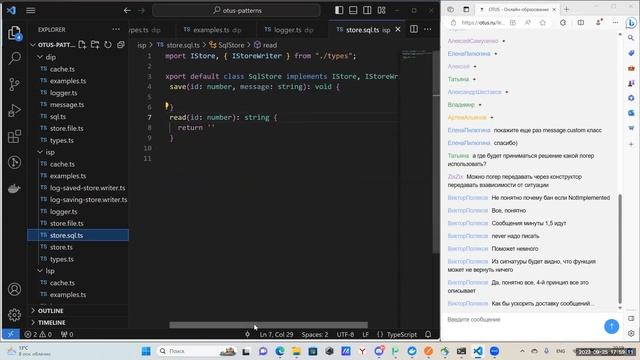
Task: Refresh the Explorer tree
Action: click(x=108, y=44)
